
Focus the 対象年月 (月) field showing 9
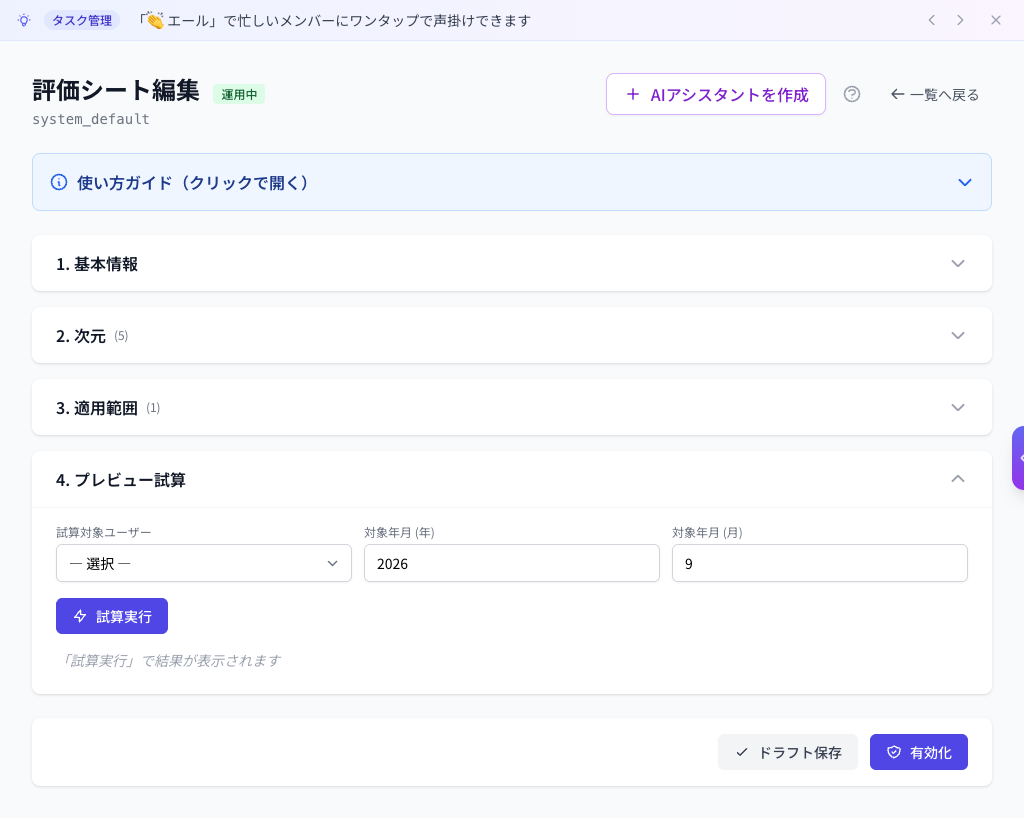click(820, 563)
